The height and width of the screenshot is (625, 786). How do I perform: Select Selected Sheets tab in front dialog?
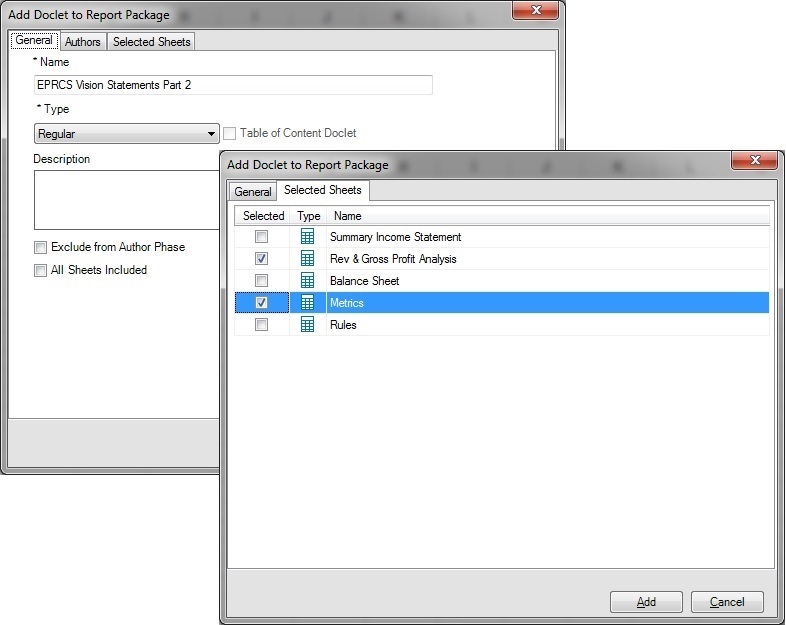pos(323,190)
